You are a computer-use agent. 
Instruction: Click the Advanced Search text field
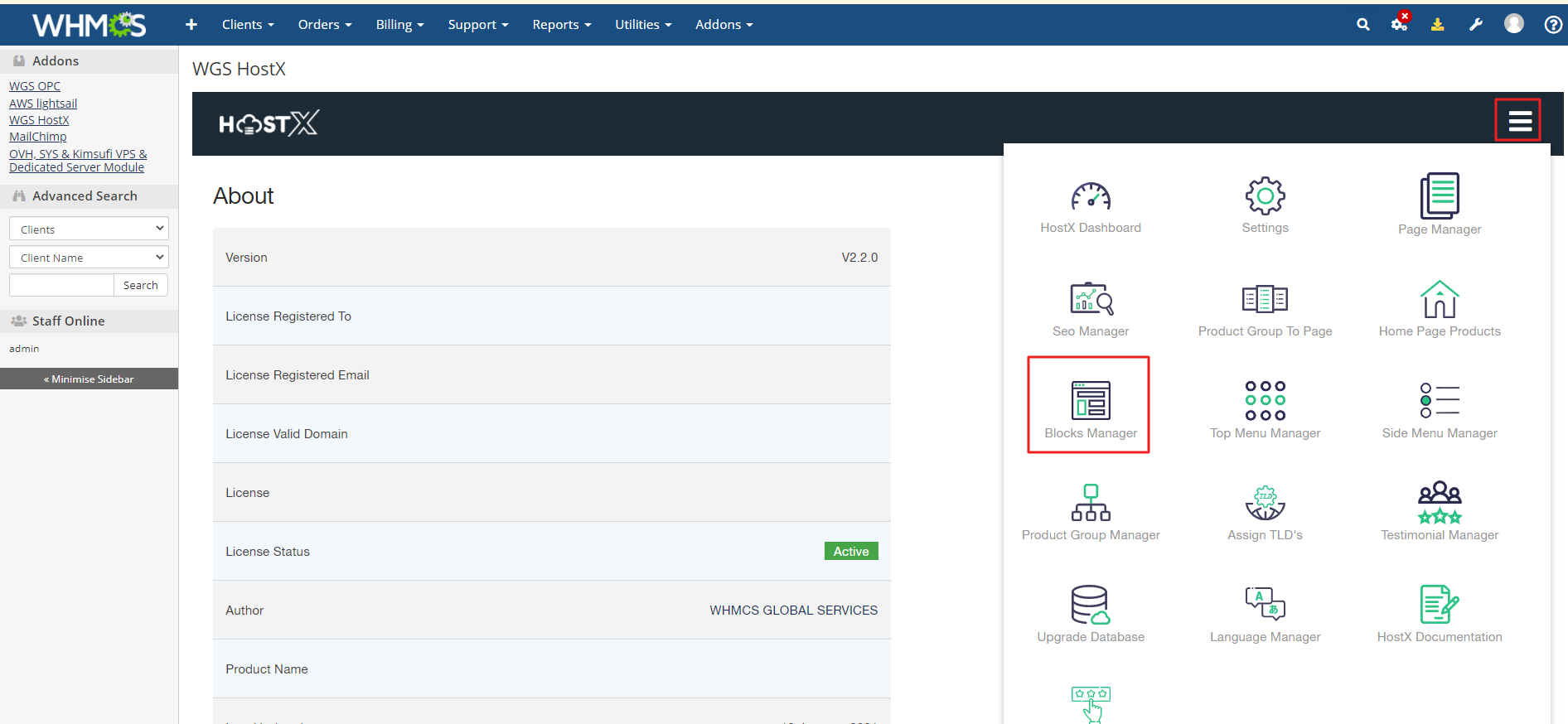tap(61, 285)
